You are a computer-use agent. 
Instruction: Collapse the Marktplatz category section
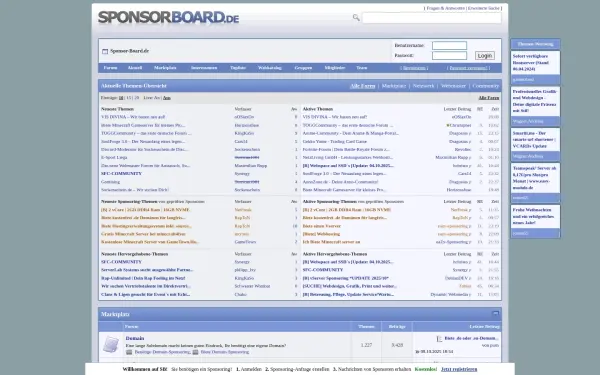pyautogui.click(x=496, y=314)
